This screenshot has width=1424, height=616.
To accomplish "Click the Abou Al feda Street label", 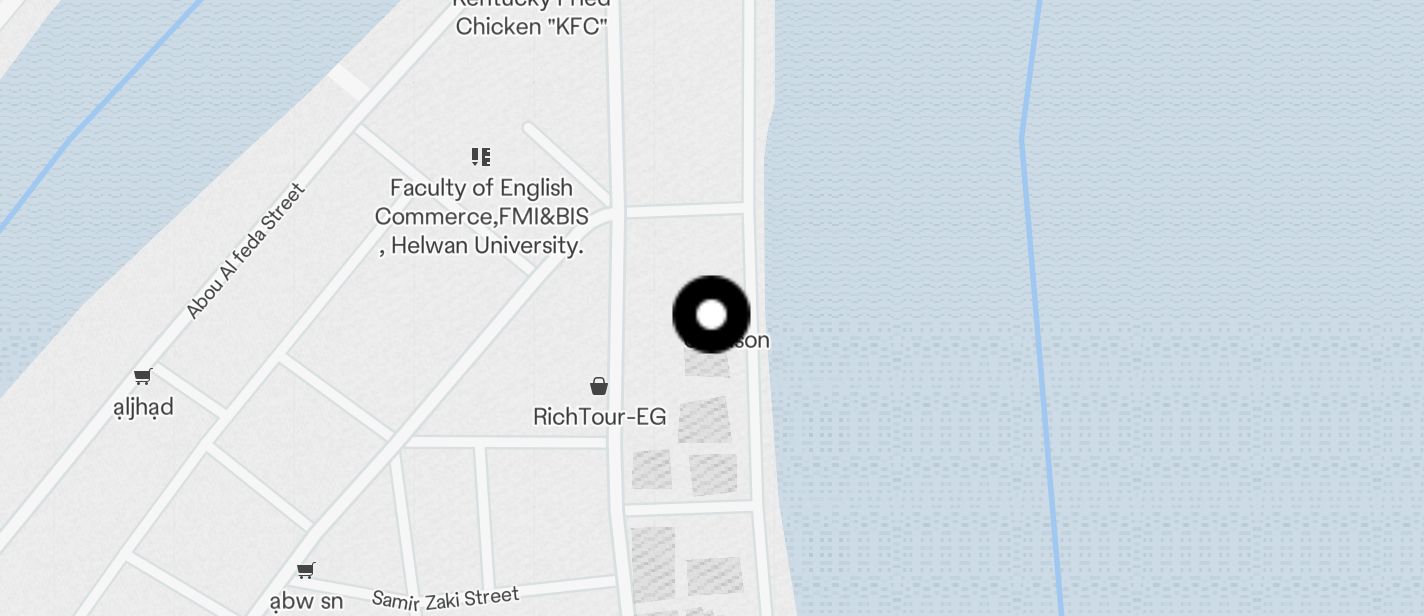I will (245, 251).
